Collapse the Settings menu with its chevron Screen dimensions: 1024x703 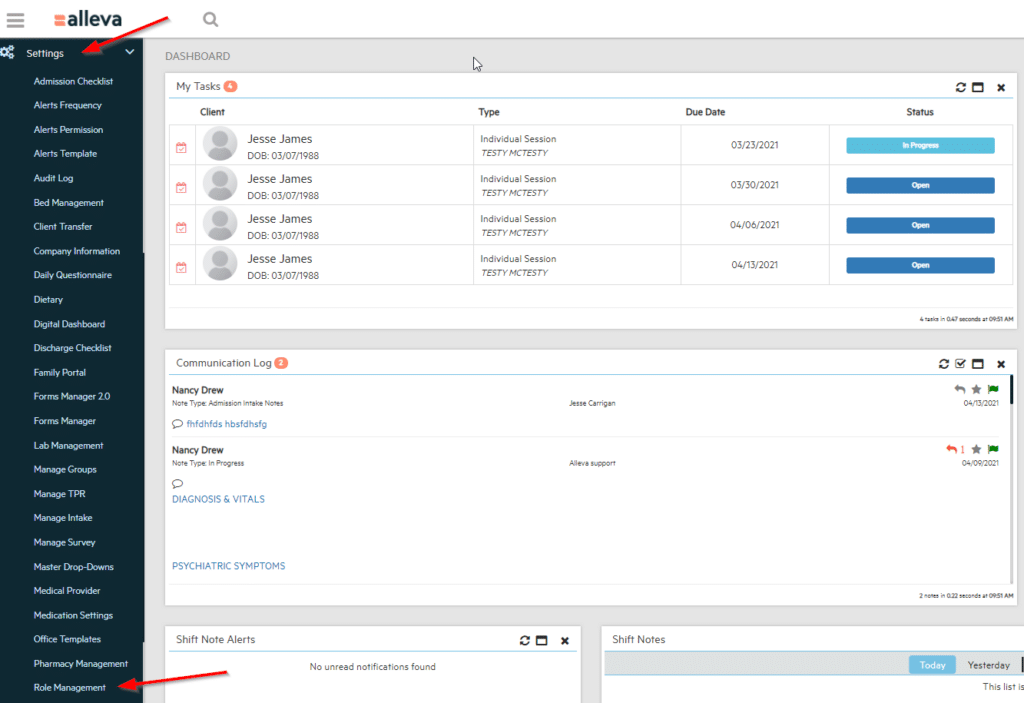coord(129,51)
